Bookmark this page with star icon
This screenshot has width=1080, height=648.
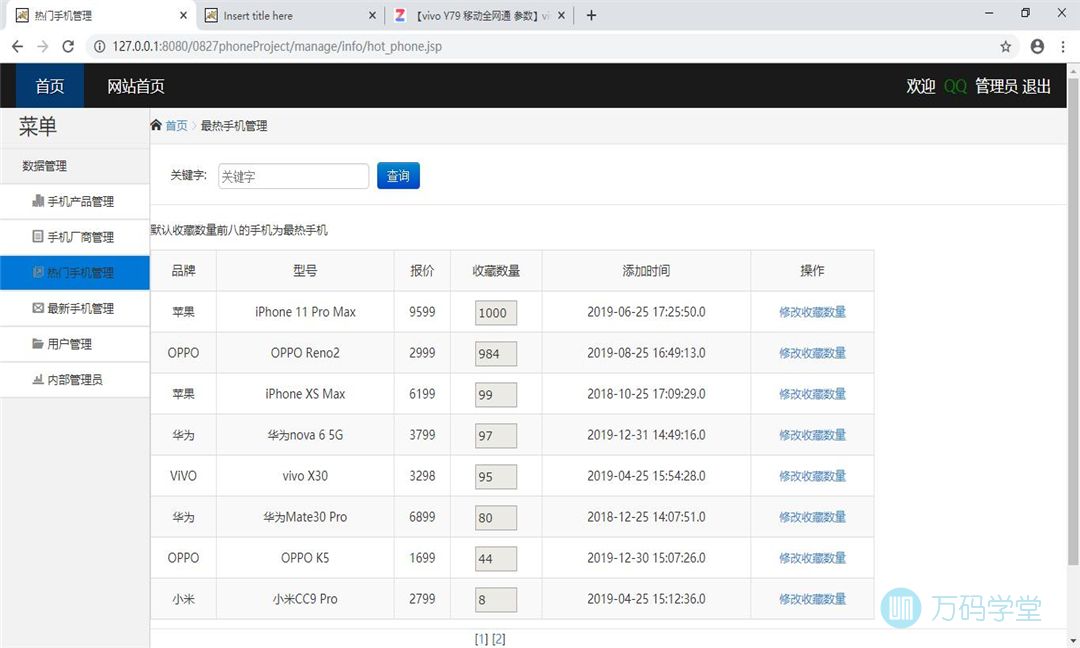pyautogui.click(x=1005, y=46)
